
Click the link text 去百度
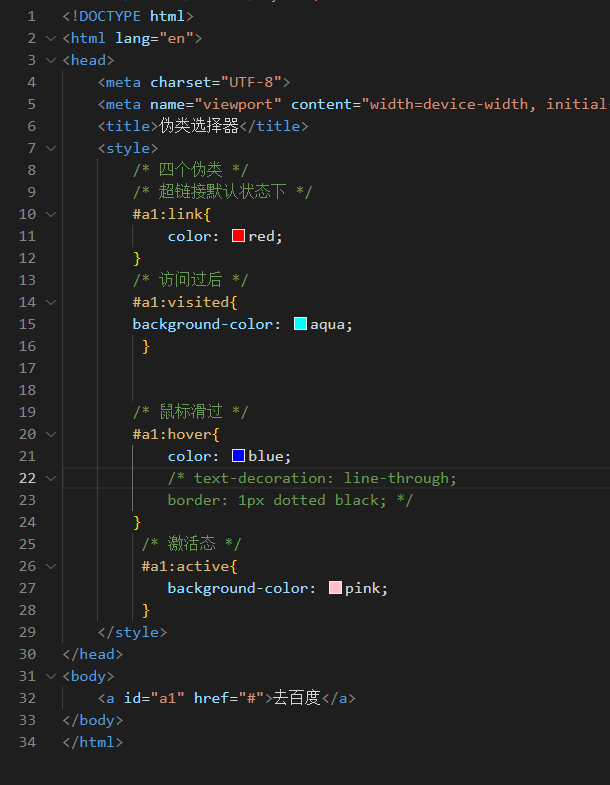pos(296,698)
